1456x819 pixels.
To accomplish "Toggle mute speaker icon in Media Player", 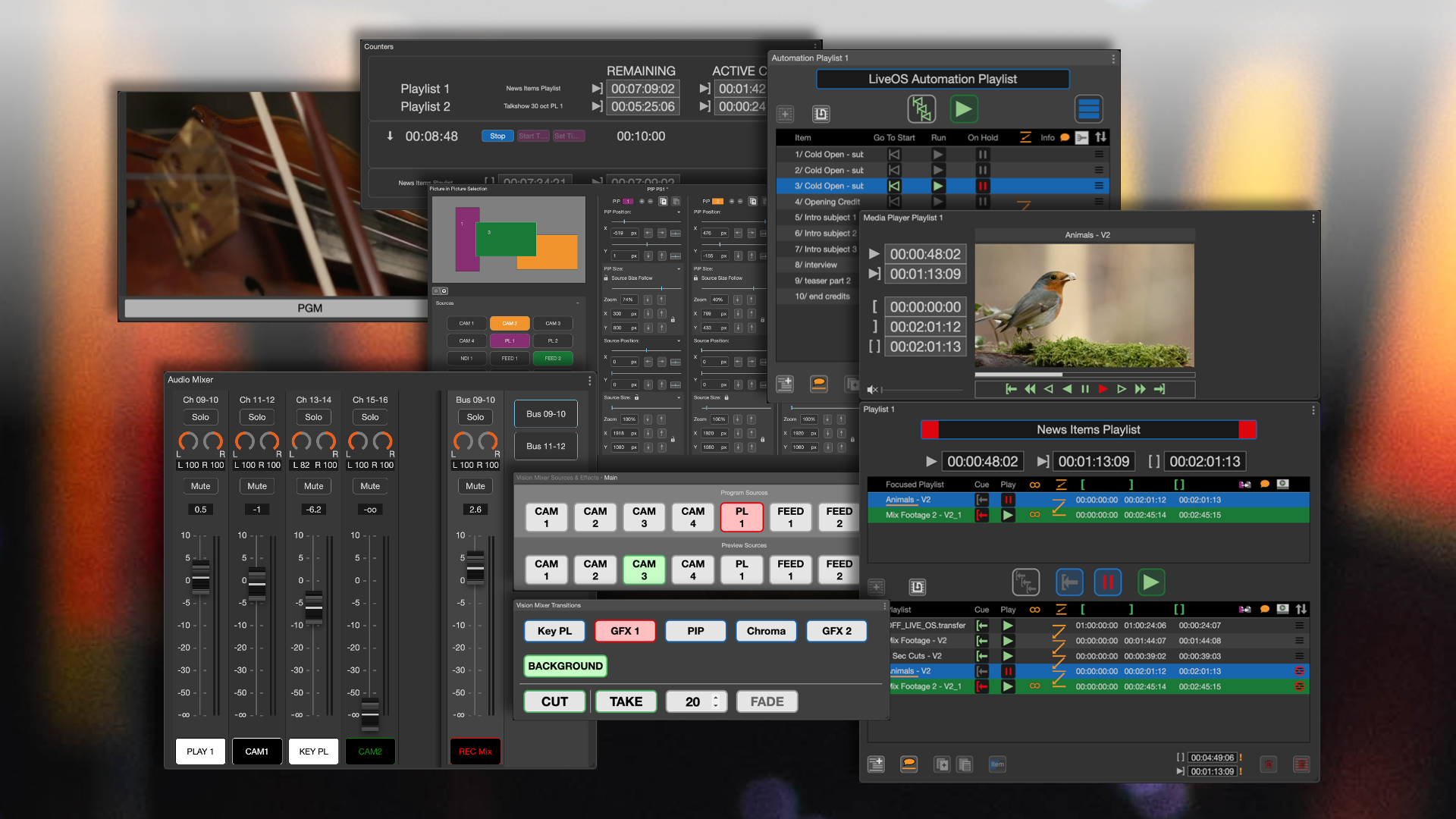I will click(x=873, y=390).
